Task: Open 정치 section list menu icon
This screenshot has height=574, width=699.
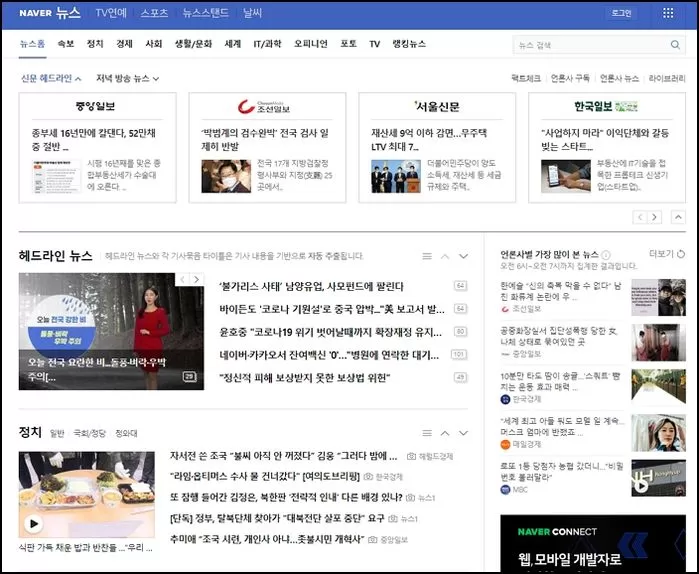Action: tap(427, 433)
